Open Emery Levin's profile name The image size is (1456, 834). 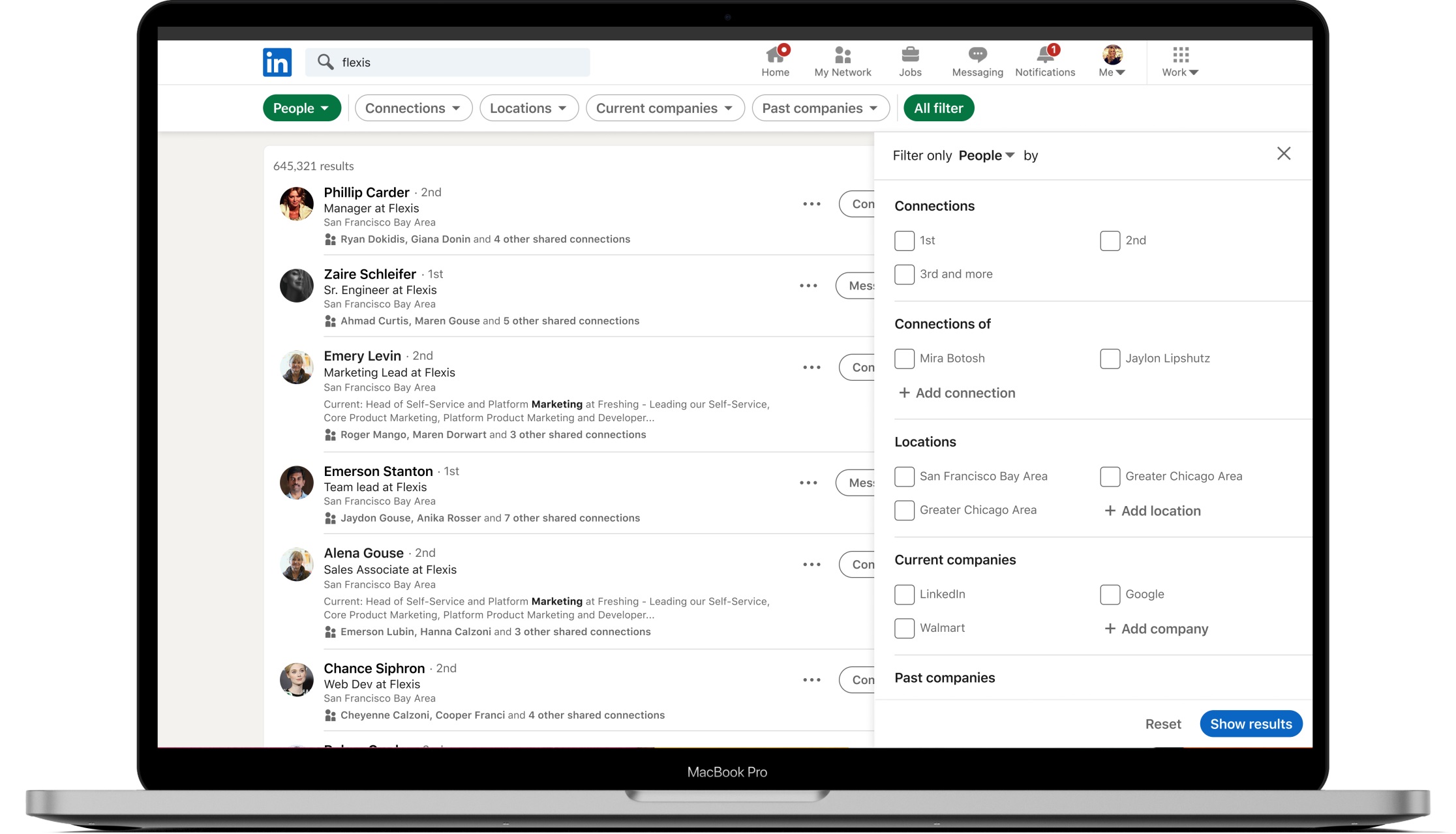click(363, 357)
